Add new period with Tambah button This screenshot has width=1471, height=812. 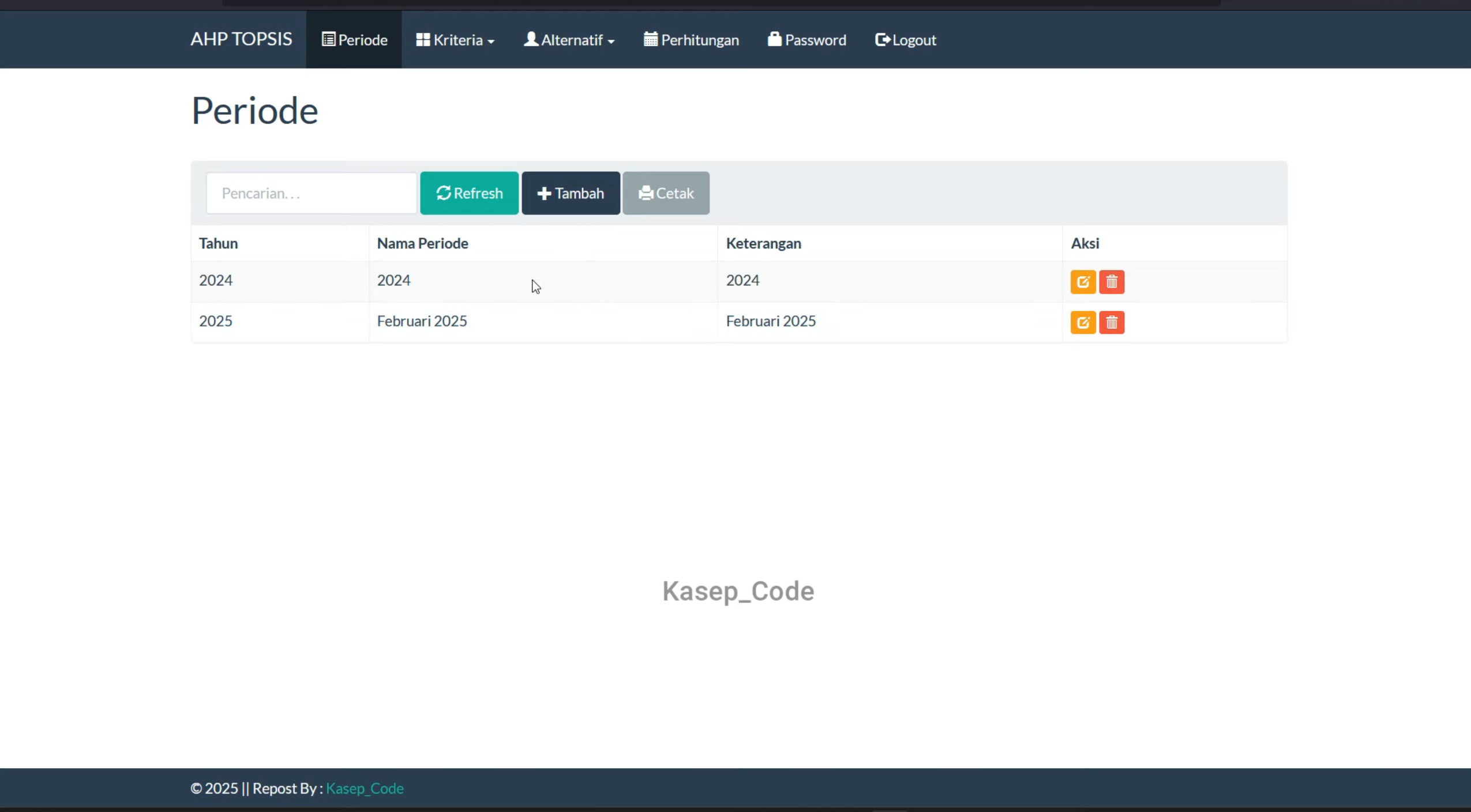[571, 193]
